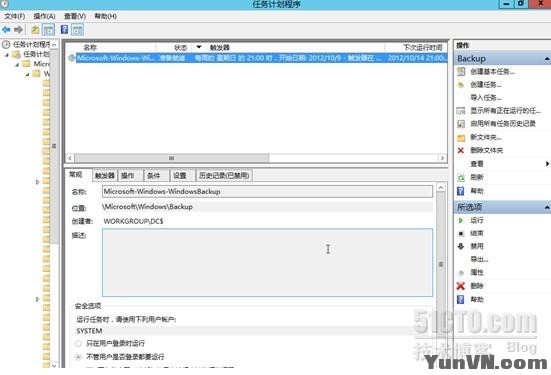The image size is (551, 375).
Task: Click the right arrow of task list scrollbar
Action: 442,158
